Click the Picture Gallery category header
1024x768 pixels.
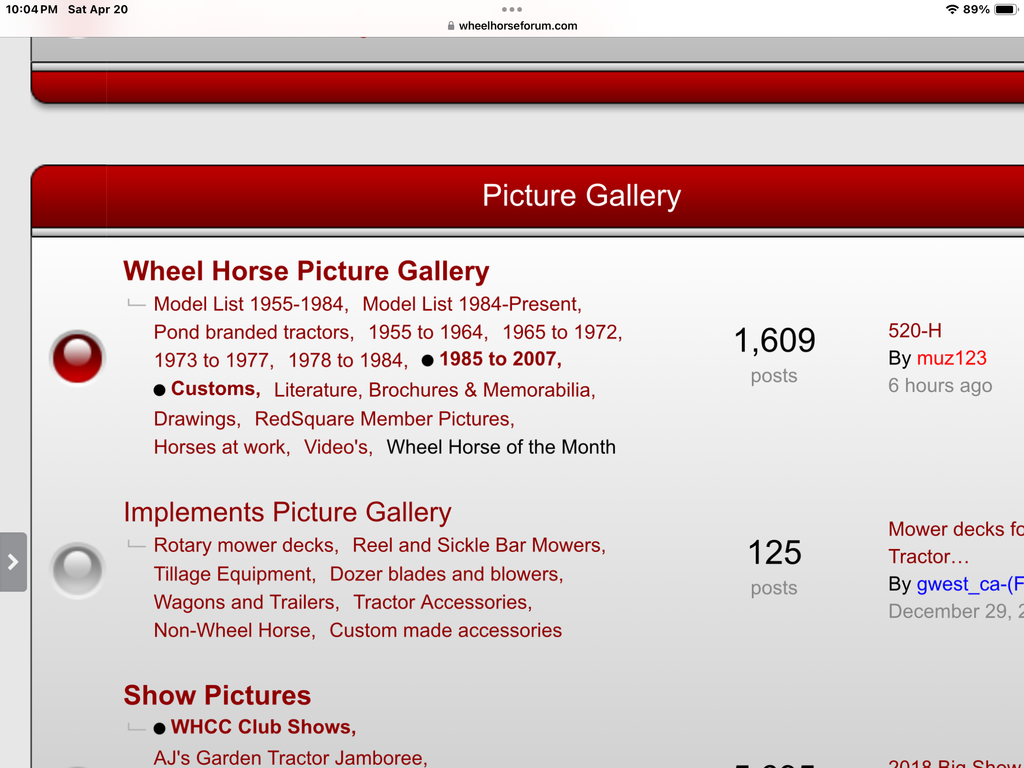[x=581, y=195]
